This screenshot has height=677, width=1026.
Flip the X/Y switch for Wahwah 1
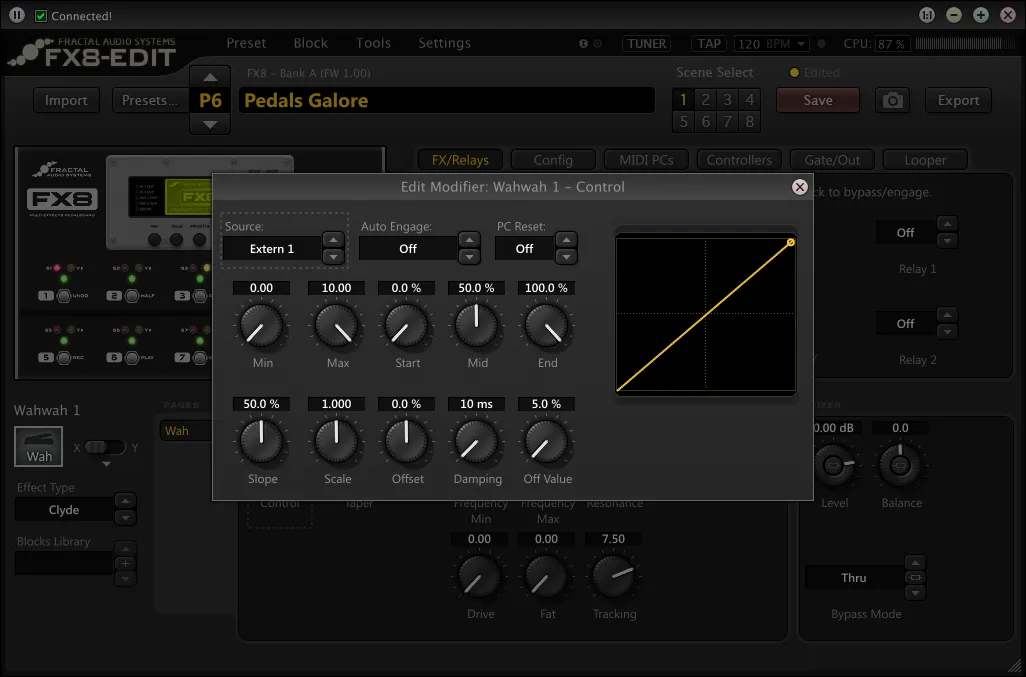click(105, 447)
